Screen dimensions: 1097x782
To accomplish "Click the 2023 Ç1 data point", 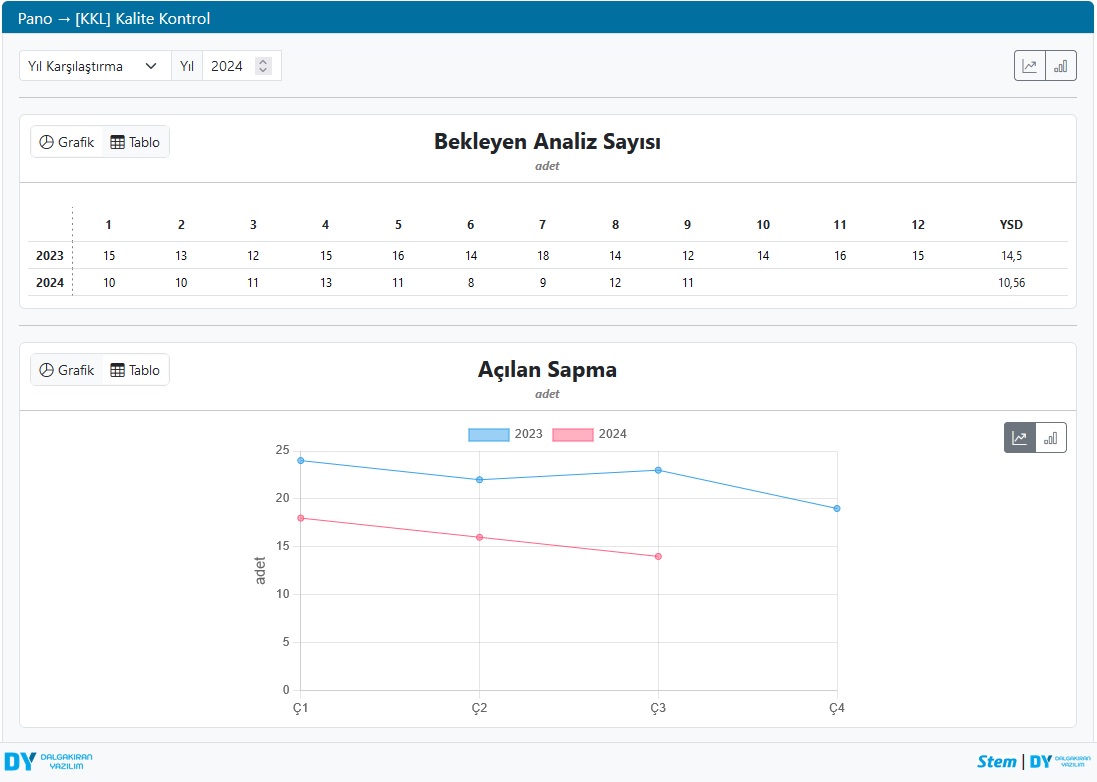I will point(300,460).
